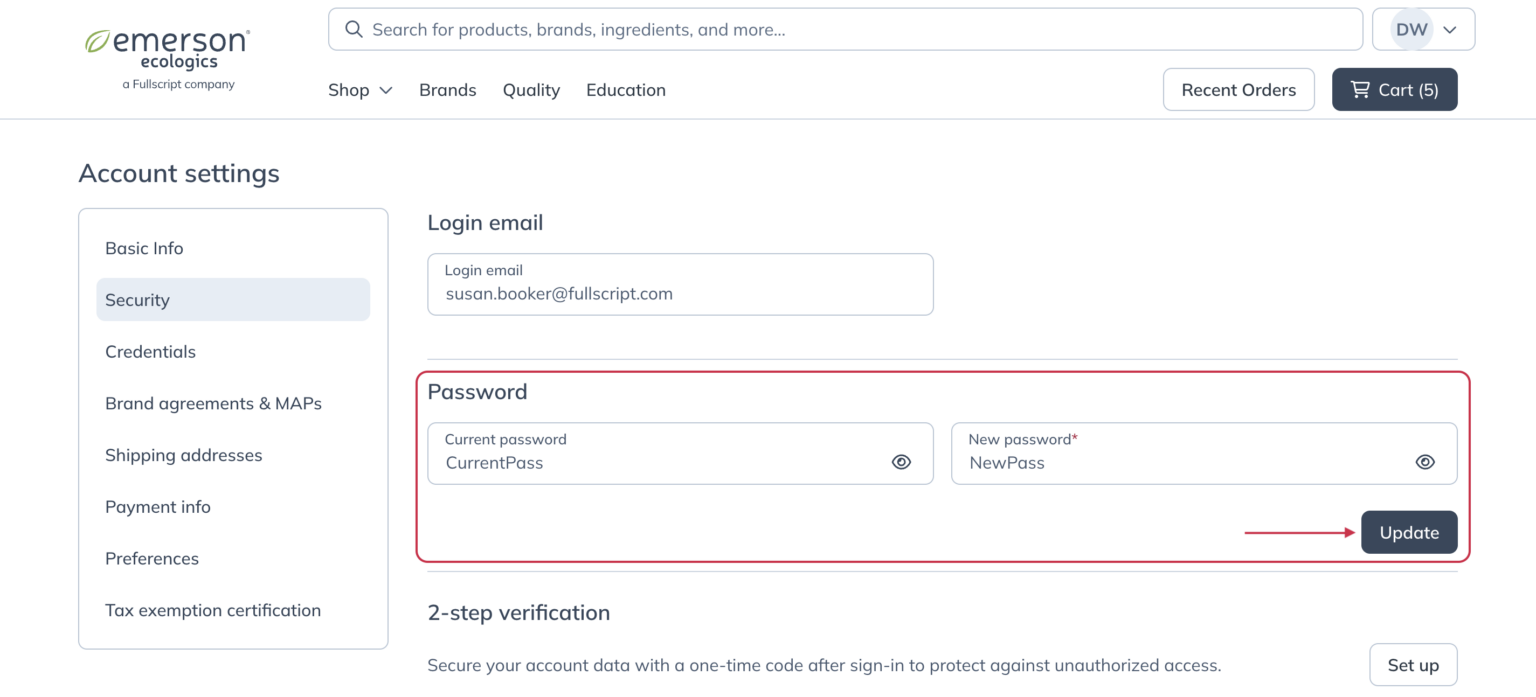Click the search magnifying glass icon

(354, 29)
